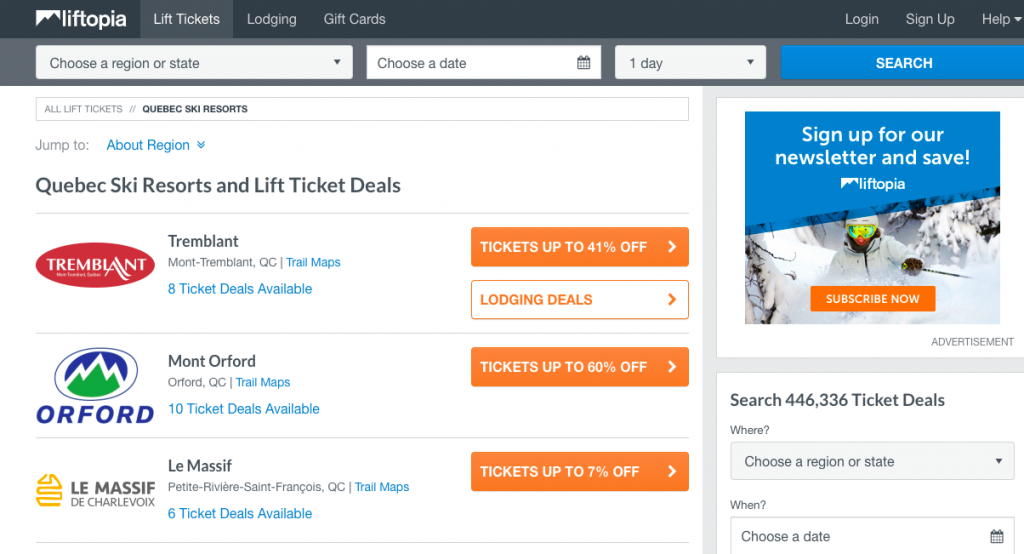This screenshot has height=554, width=1024.
Task: Click Tremblant Tickets Up To 41% Off
Action: click(x=579, y=247)
